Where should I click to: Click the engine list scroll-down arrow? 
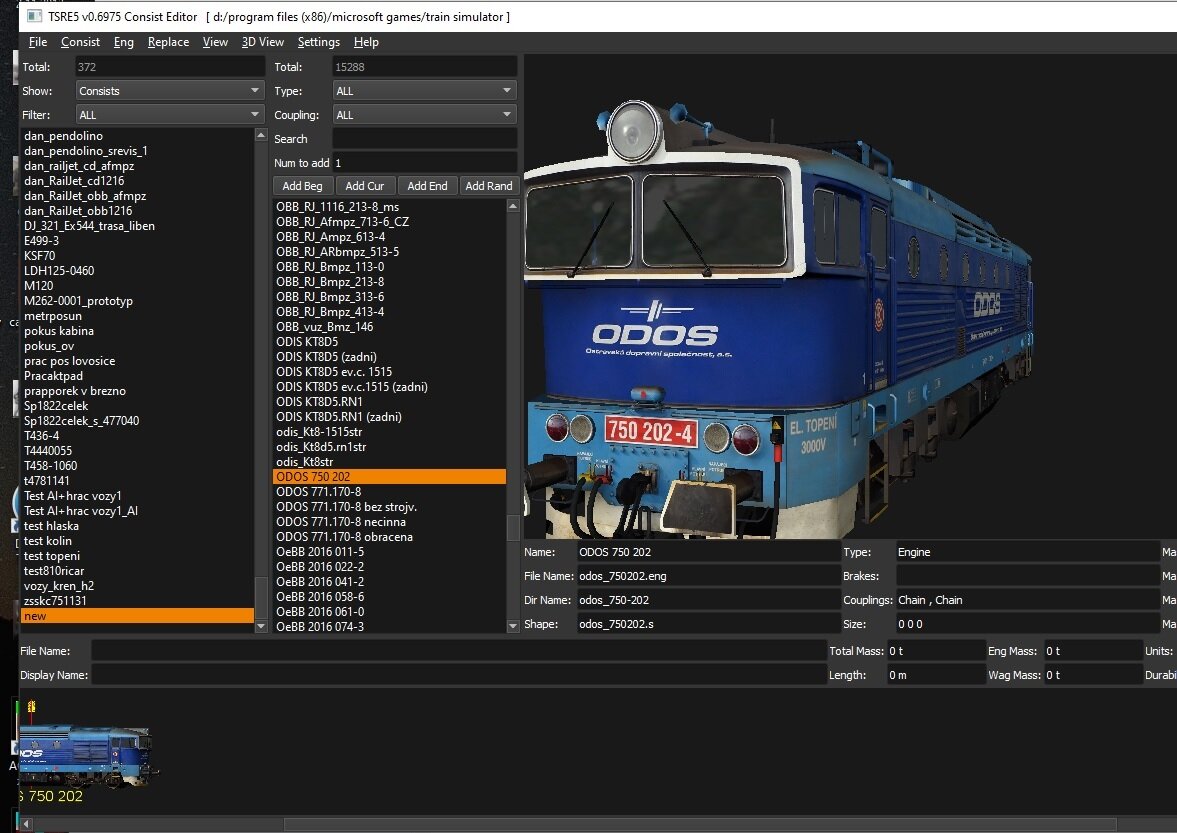[x=513, y=626]
